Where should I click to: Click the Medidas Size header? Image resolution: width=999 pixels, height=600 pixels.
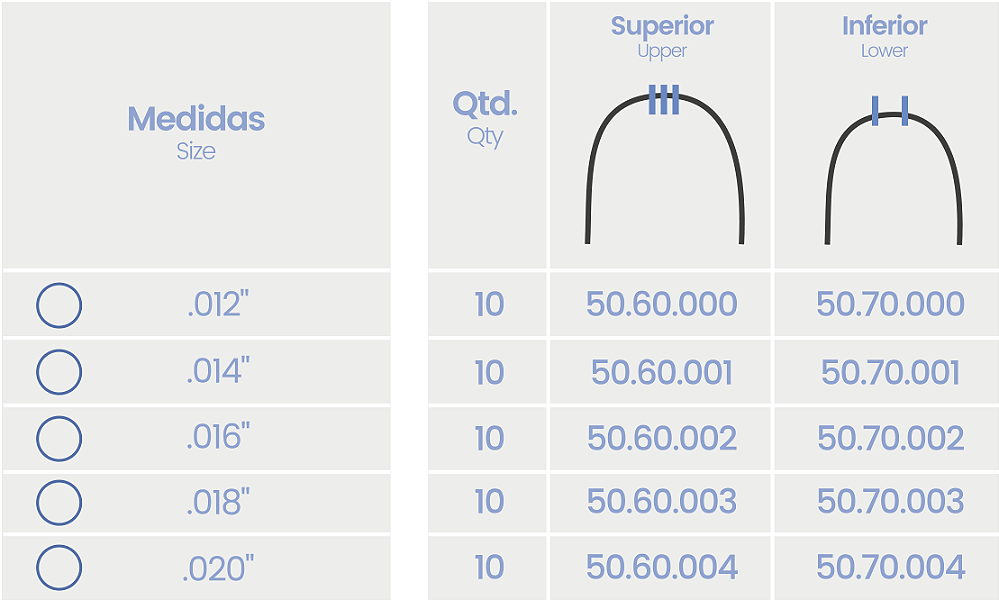[x=196, y=132]
